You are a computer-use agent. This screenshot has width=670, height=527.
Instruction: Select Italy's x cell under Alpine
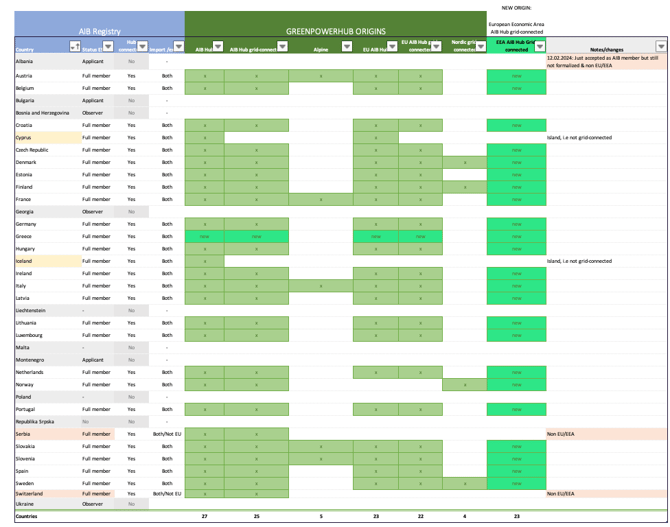click(321, 286)
